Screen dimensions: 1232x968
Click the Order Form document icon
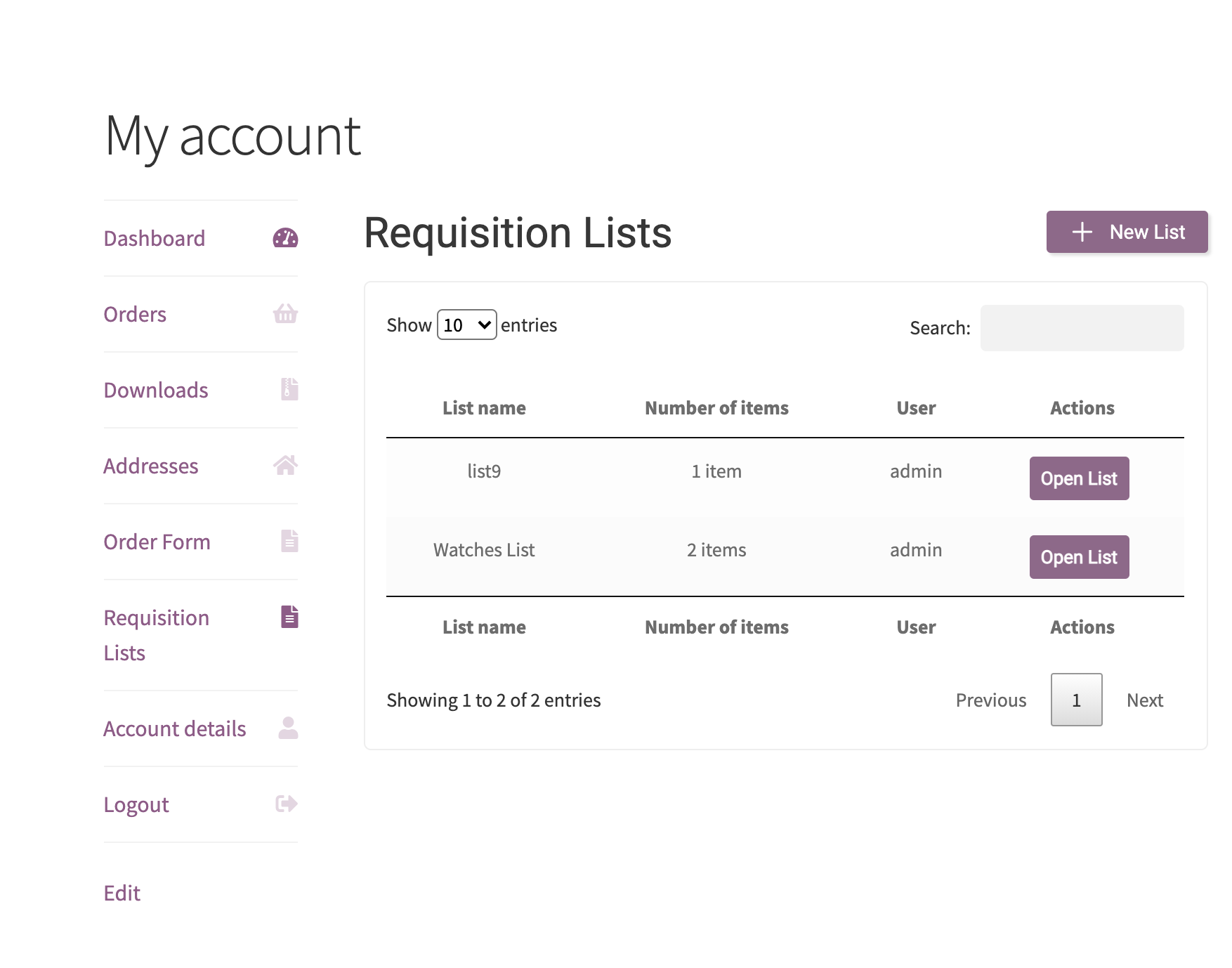pos(288,541)
